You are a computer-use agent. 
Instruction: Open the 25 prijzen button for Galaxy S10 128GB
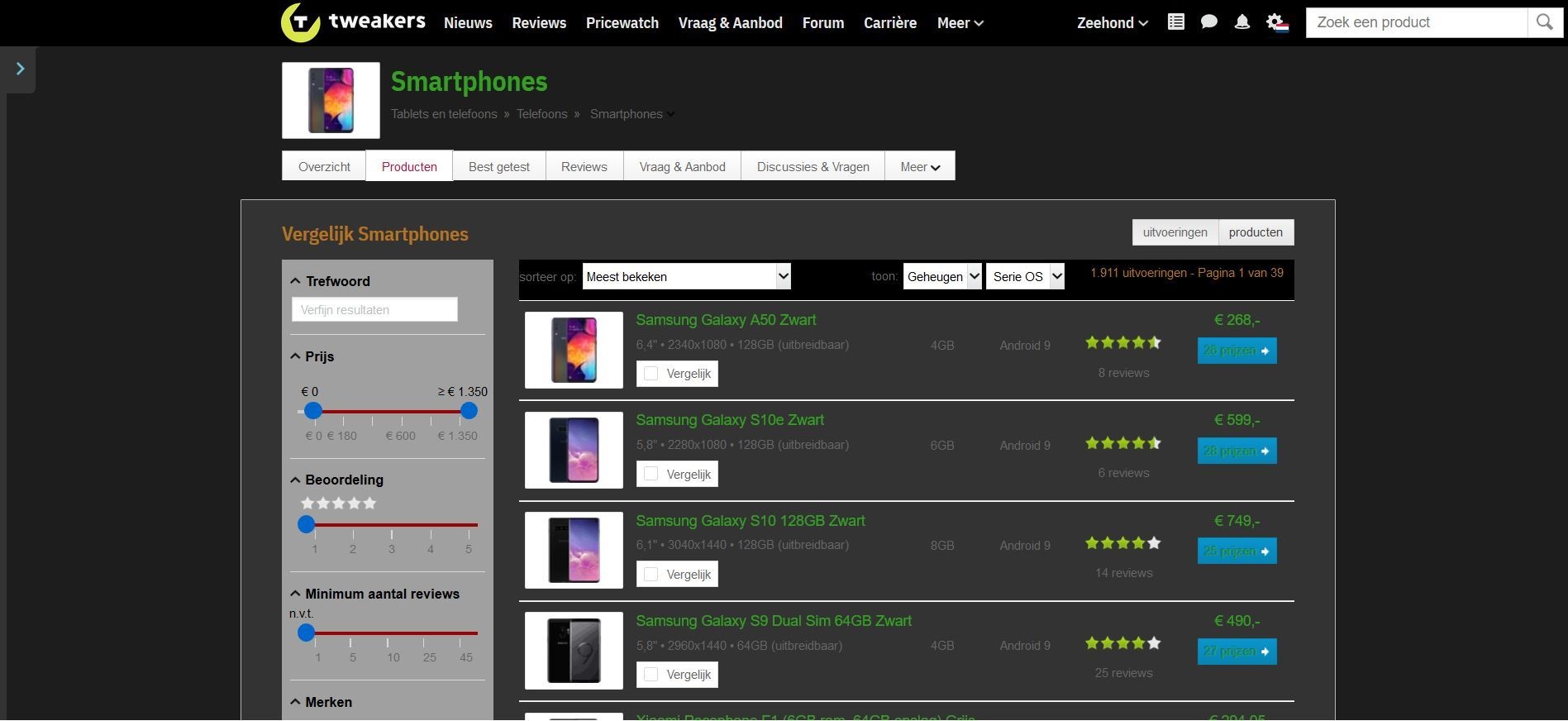(x=1237, y=551)
